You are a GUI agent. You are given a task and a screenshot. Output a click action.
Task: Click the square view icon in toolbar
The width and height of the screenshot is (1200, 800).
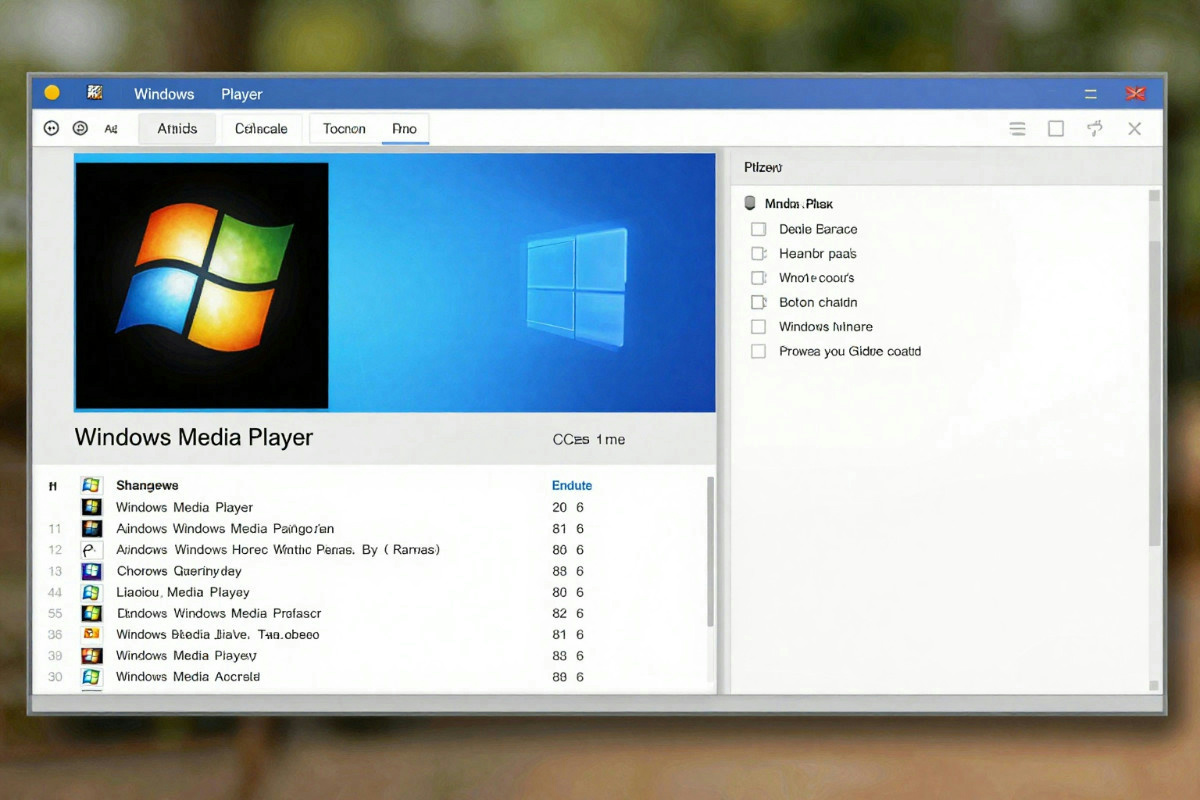click(x=1056, y=128)
